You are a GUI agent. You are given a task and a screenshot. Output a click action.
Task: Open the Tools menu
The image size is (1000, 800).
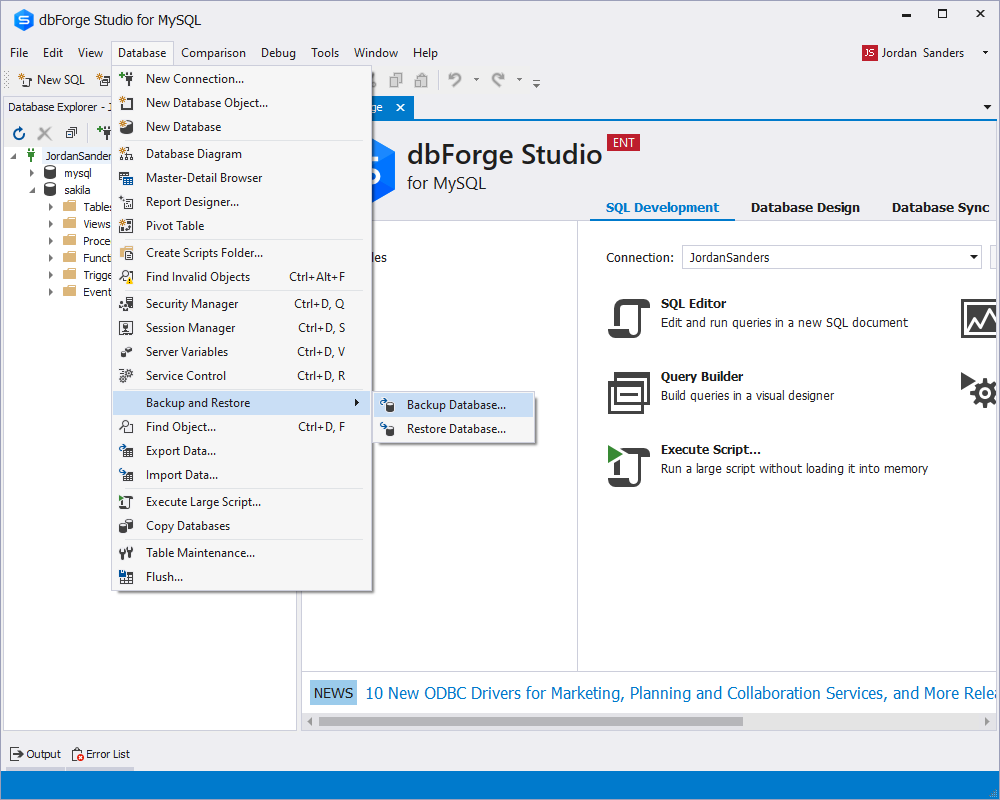[325, 53]
